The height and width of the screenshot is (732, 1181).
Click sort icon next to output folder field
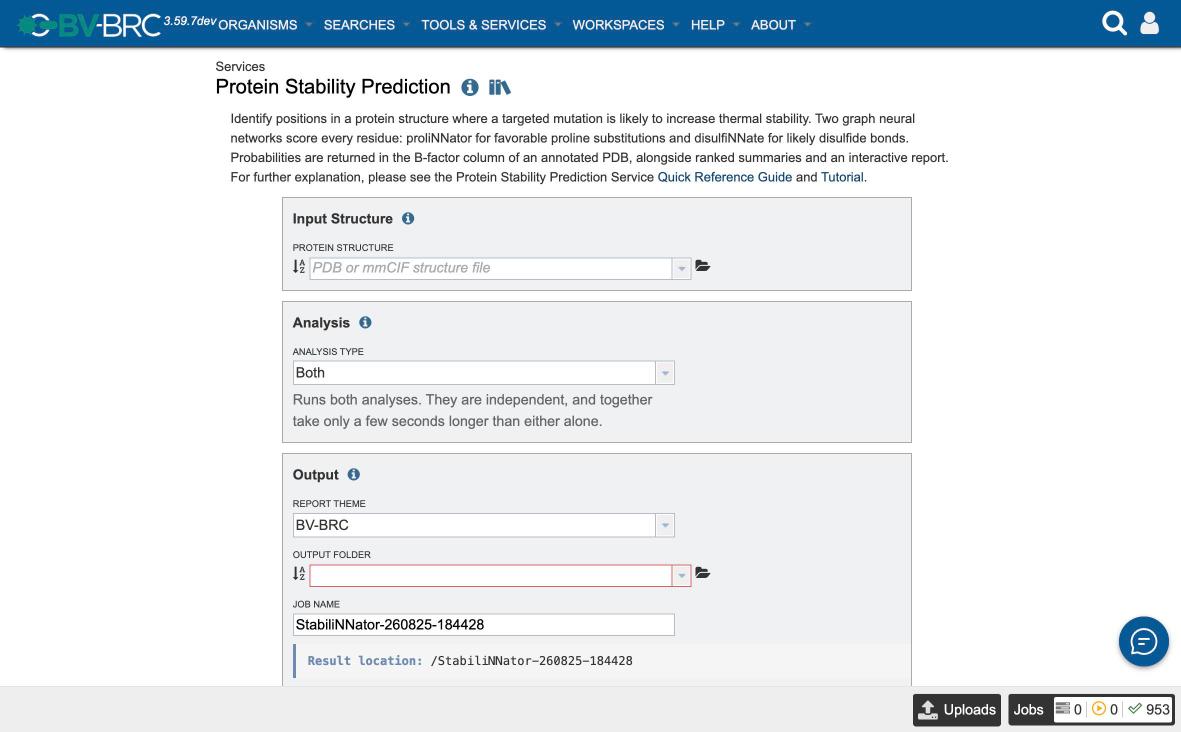pyautogui.click(x=299, y=574)
